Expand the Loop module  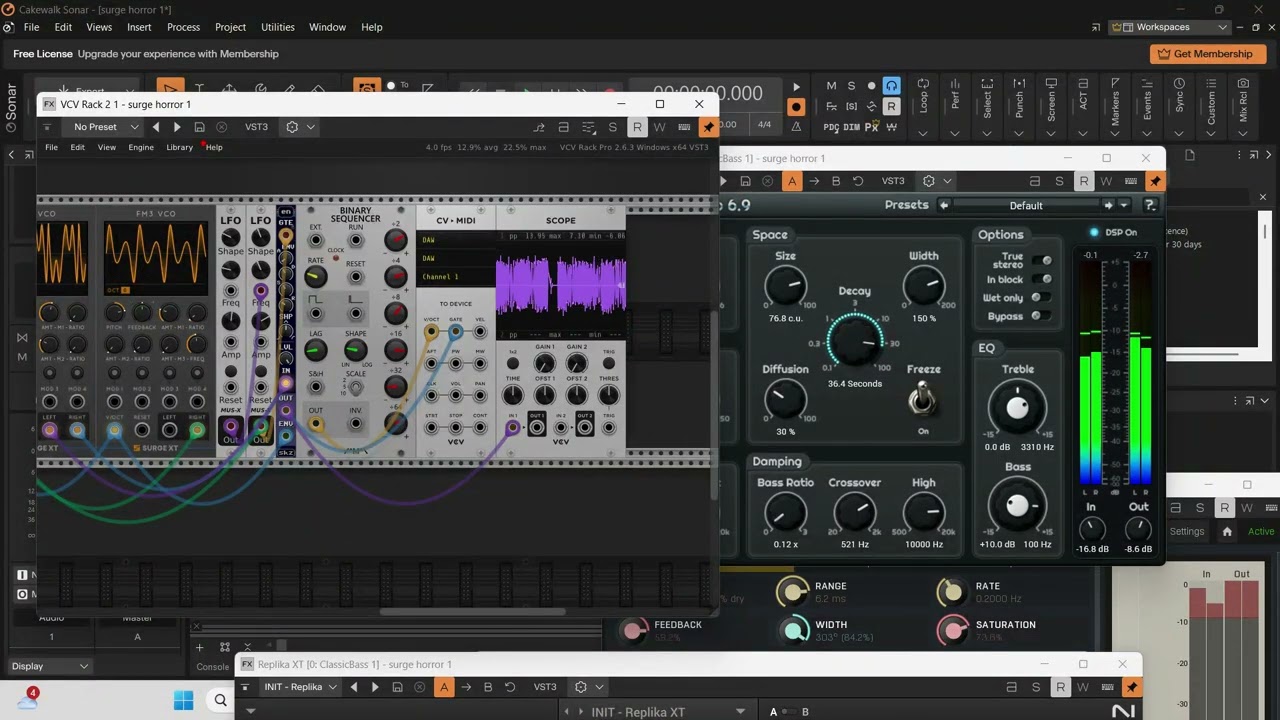coord(923,133)
